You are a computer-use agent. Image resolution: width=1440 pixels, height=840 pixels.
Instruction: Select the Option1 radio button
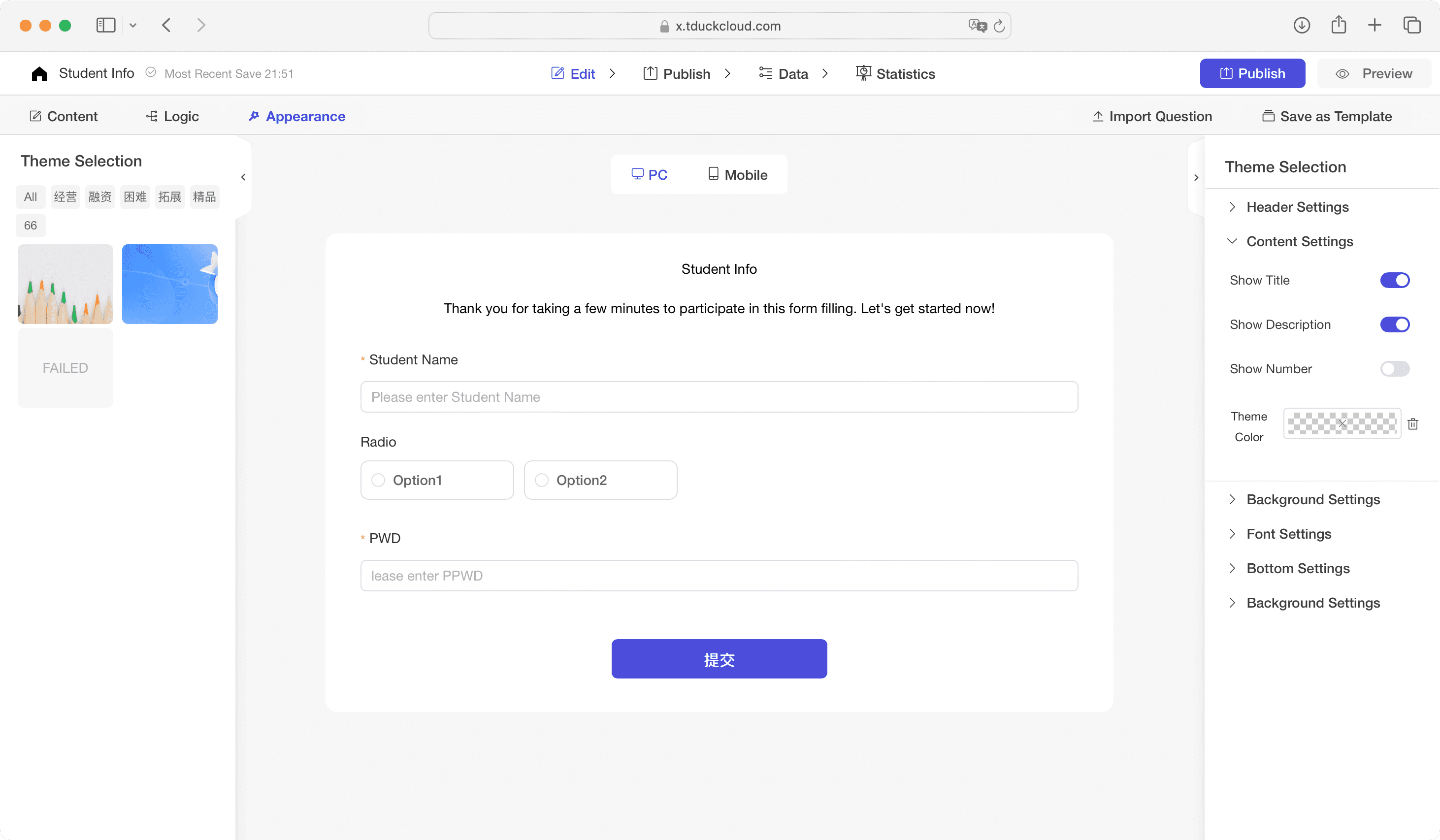click(x=378, y=480)
